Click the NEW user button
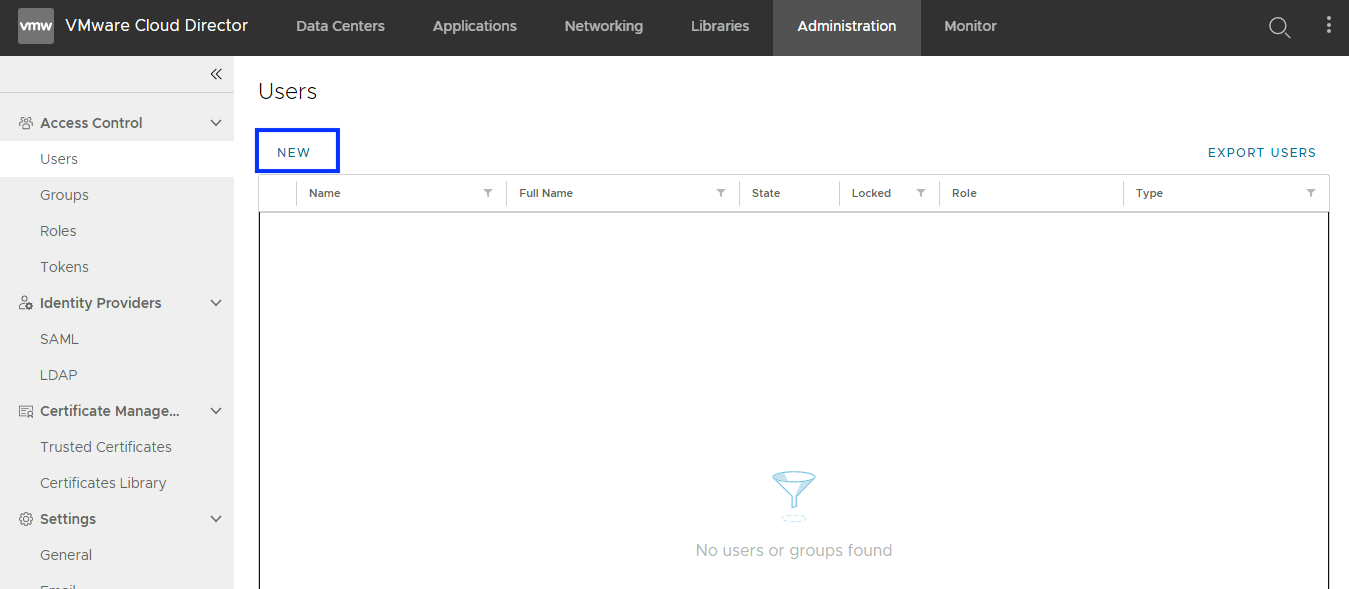Viewport: 1349px width, 589px height. [x=294, y=153]
